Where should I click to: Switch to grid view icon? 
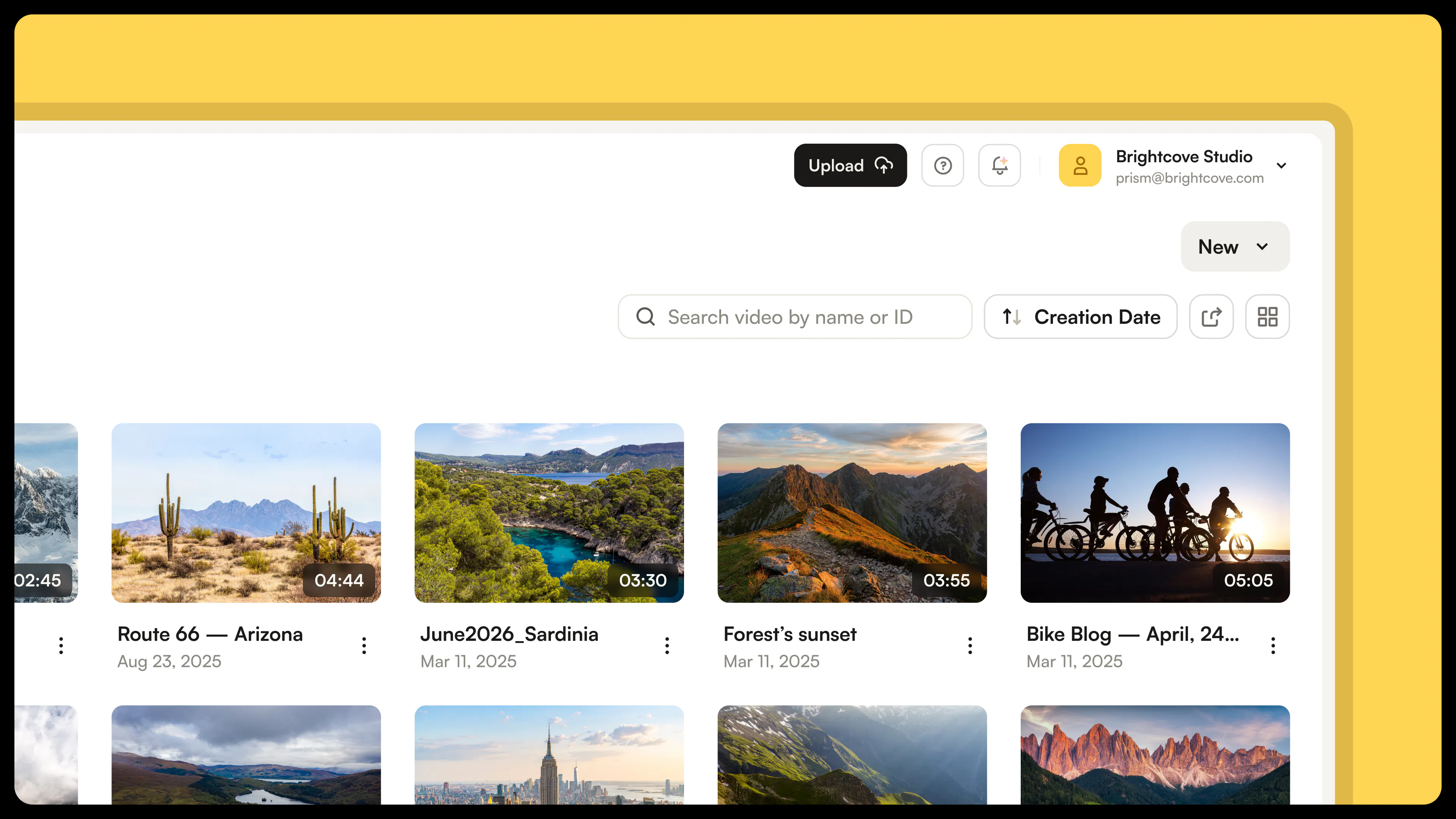click(x=1267, y=317)
